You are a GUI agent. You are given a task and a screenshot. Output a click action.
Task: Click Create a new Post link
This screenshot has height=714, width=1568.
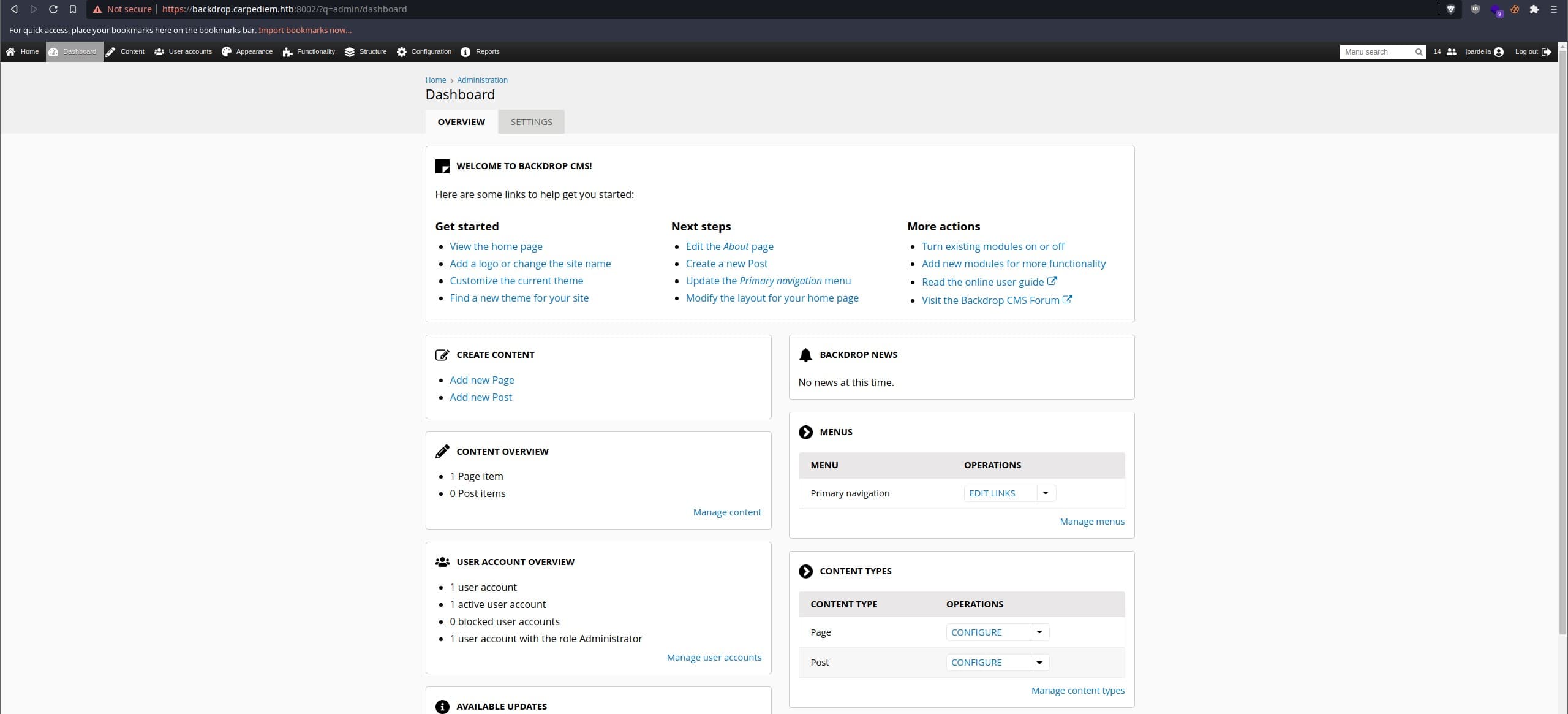click(726, 264)
